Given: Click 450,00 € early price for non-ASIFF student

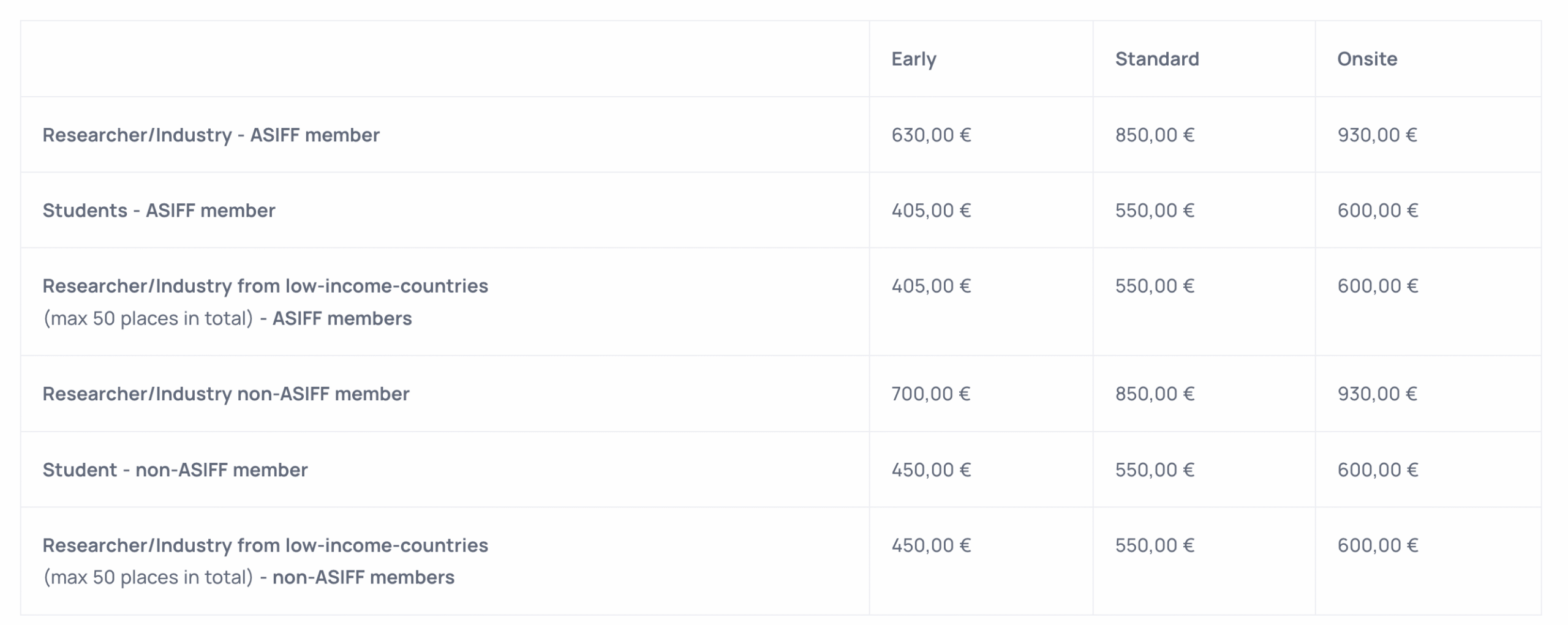Looking at the screenshot, I should click(x=930, y=470).
